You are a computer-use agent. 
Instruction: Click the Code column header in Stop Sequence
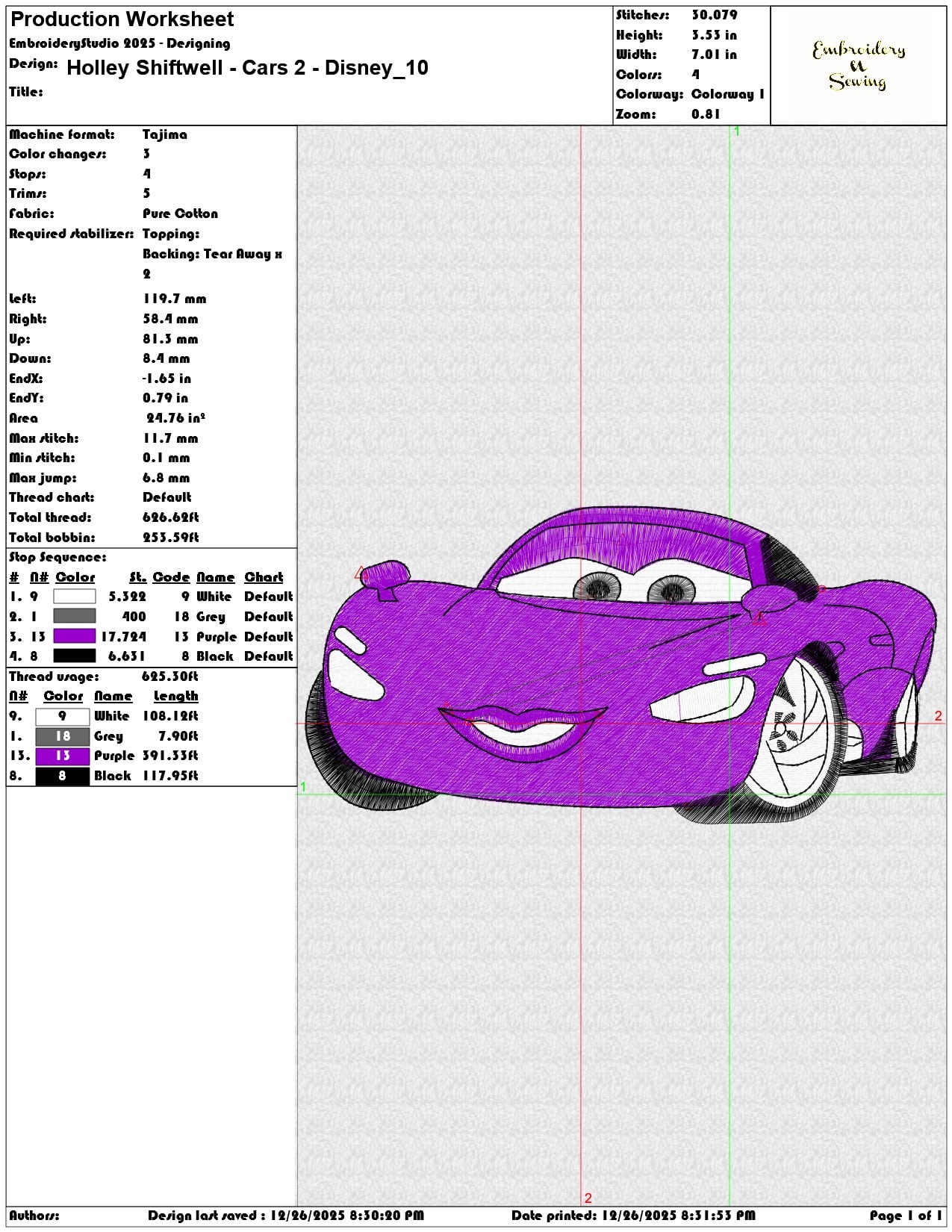click(x=171, y=577)
